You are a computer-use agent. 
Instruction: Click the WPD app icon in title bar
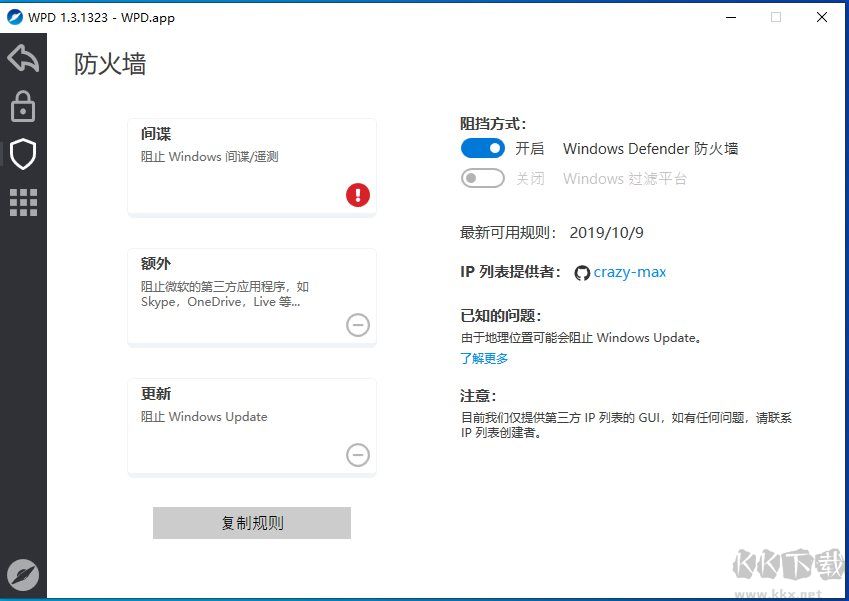(x=15, y=17)
